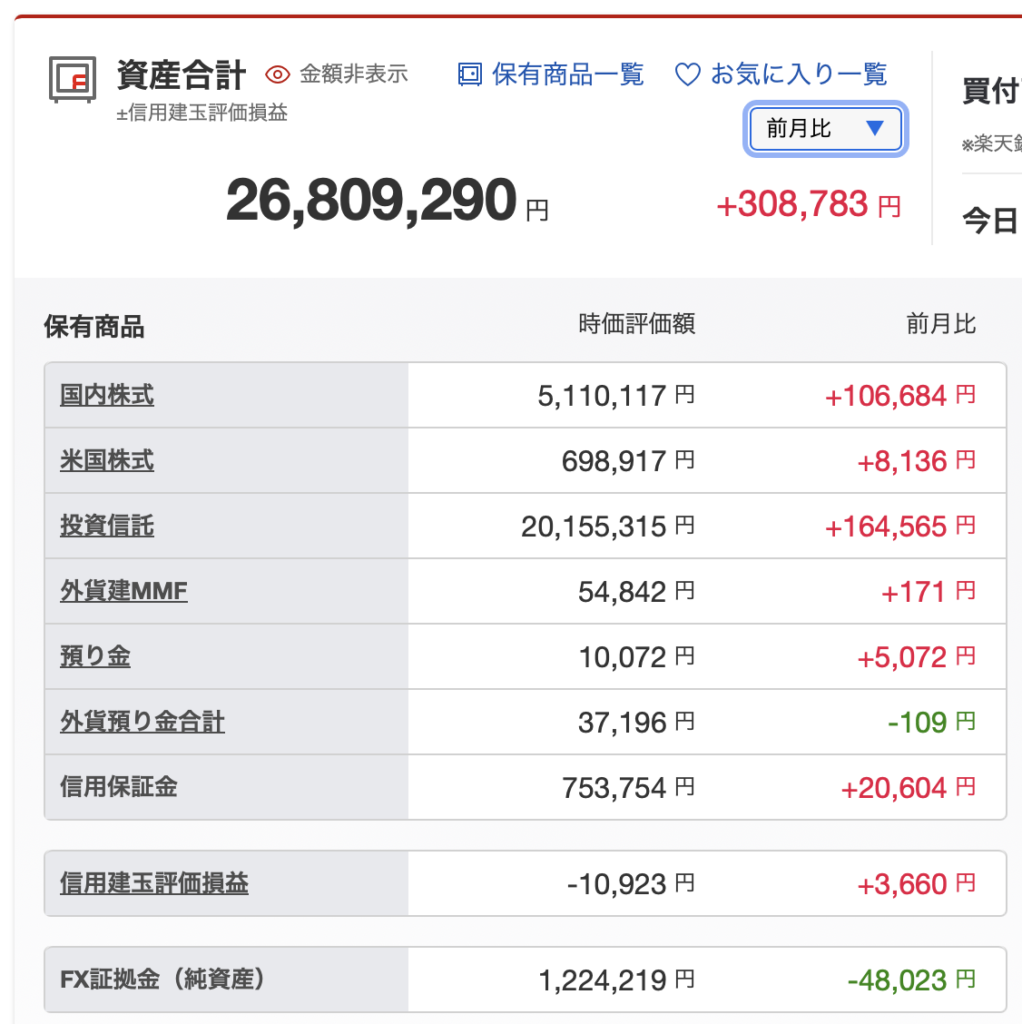Click the 外貨建MMF value 54,842
The height and width of the screenshot is (1024, 1022).
(x=622, y=592)
